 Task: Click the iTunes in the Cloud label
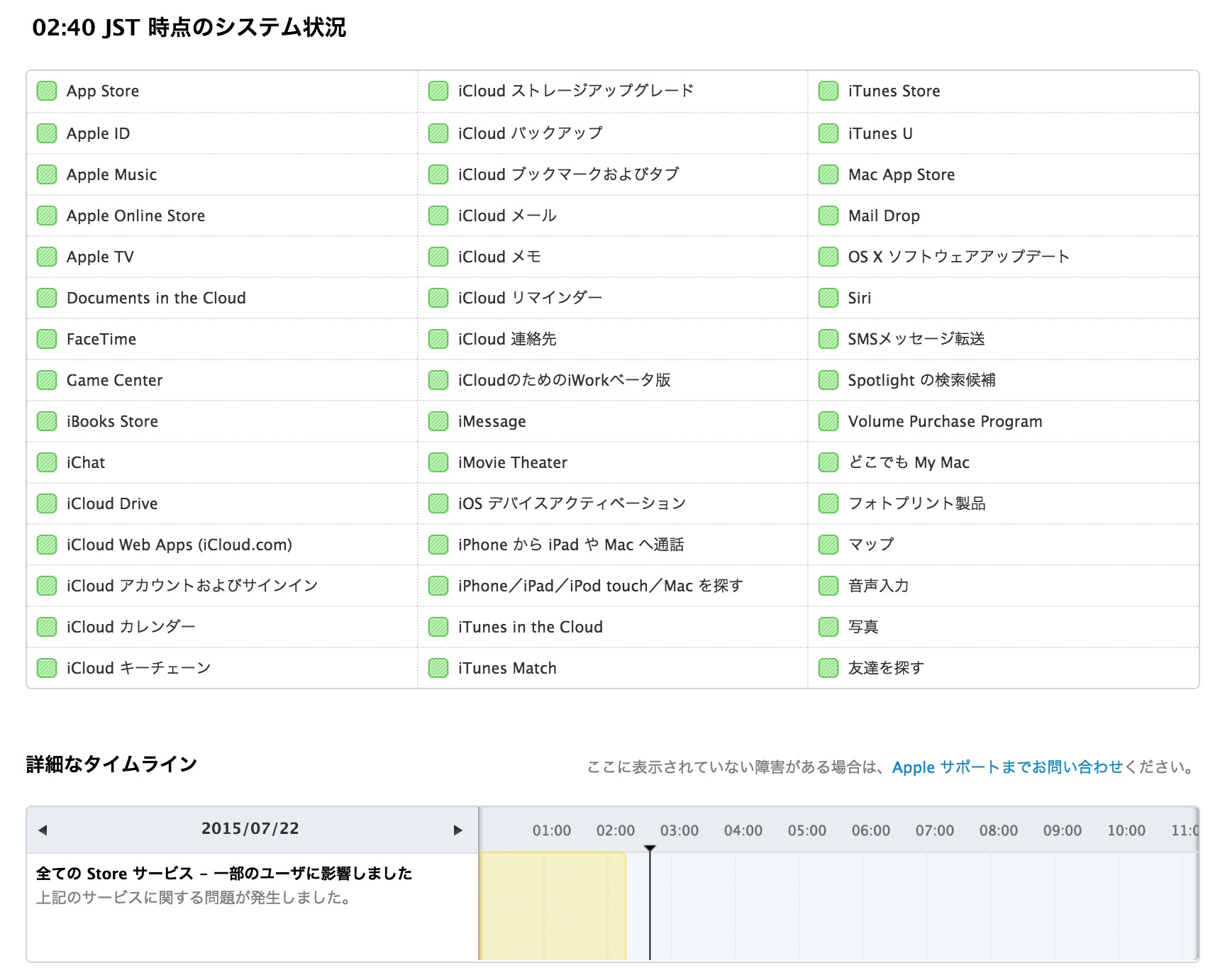coord(531,627)
